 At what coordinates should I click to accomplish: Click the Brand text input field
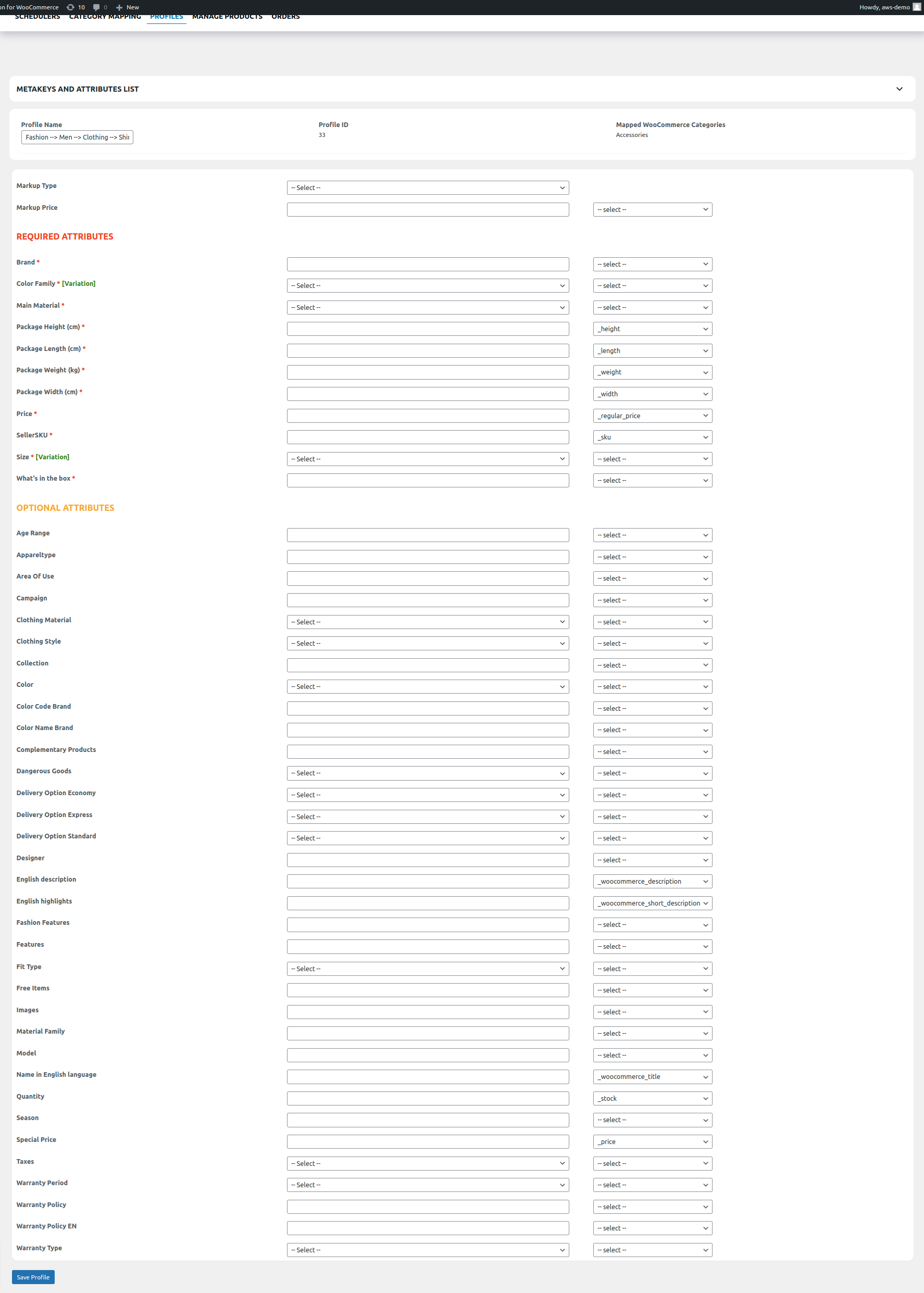427,264
